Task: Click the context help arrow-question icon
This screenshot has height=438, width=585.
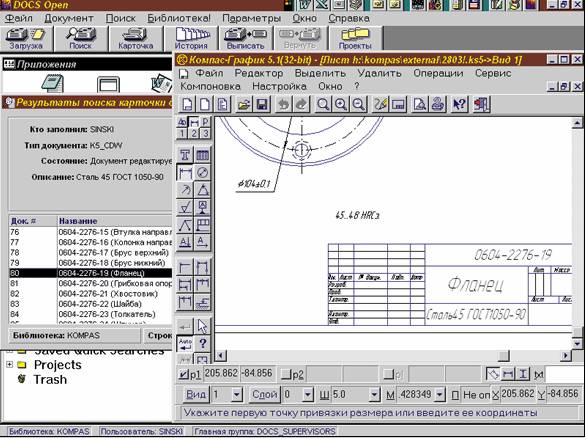Action: pos(459,104)
